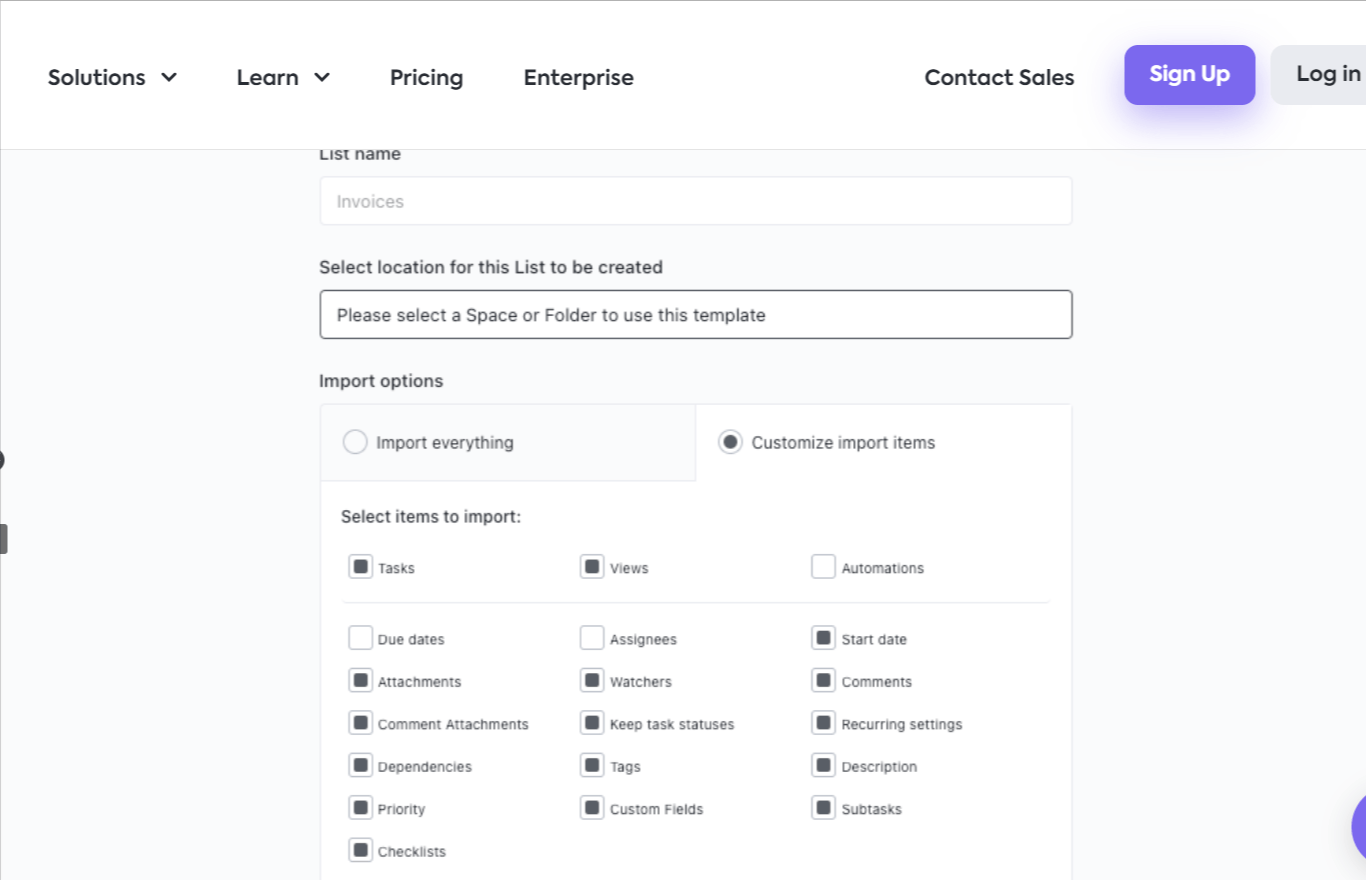Screen dimensions: 1366x880
Task: Check the Due dates checkbox
Action: pyautogui.click(x=360, y=638)
